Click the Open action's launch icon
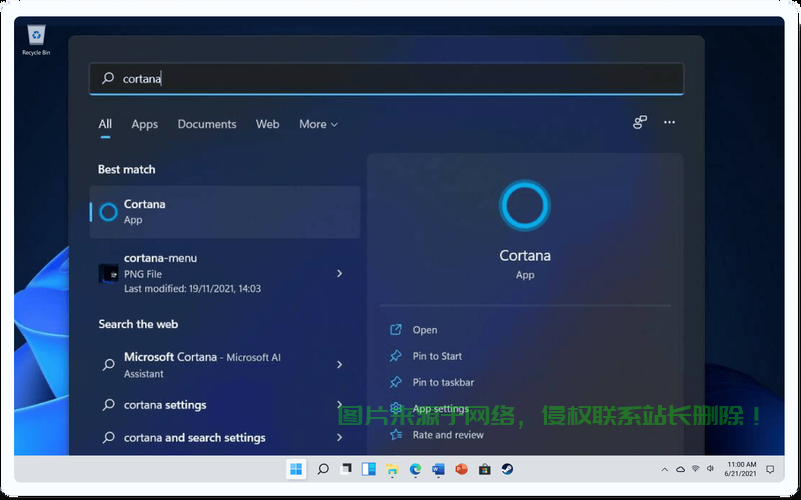Image resolution: width=801 pixels, height=500 pixels. 396,329
